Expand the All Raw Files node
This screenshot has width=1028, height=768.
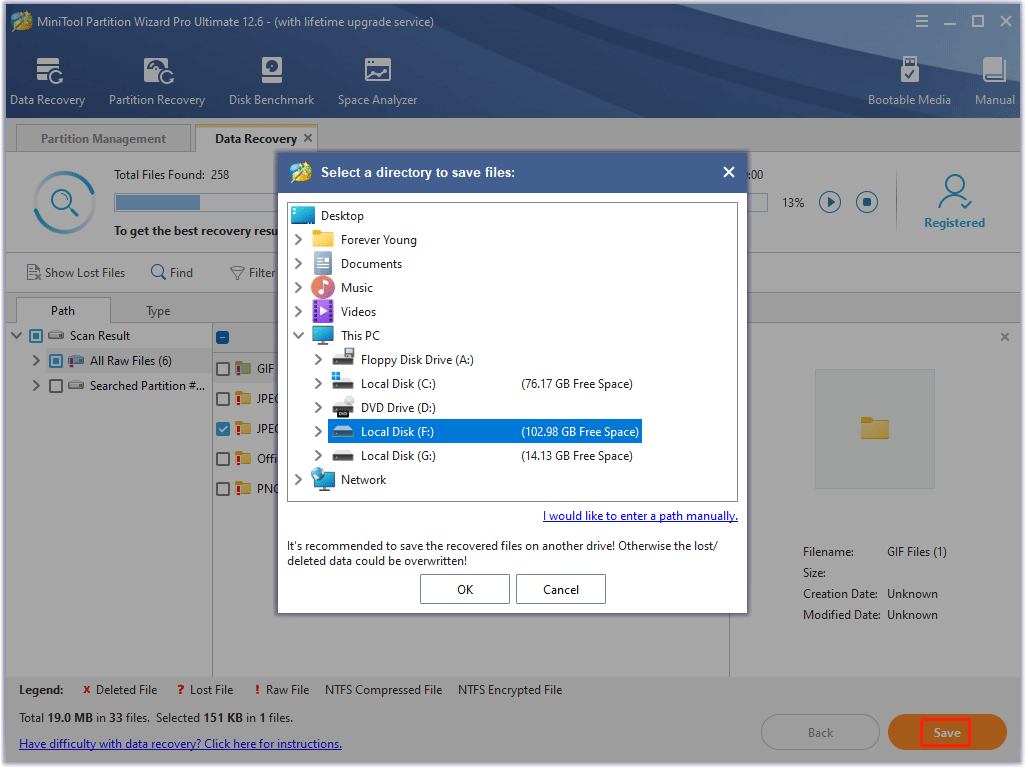click(x=36, y=361)
